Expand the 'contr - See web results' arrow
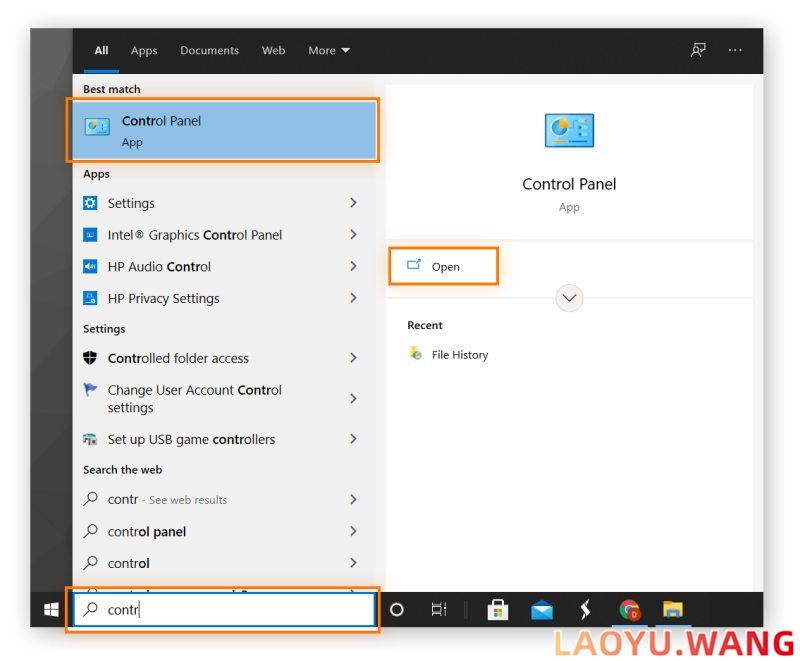This screenshot has width=800, height=661. coord(353,499)
